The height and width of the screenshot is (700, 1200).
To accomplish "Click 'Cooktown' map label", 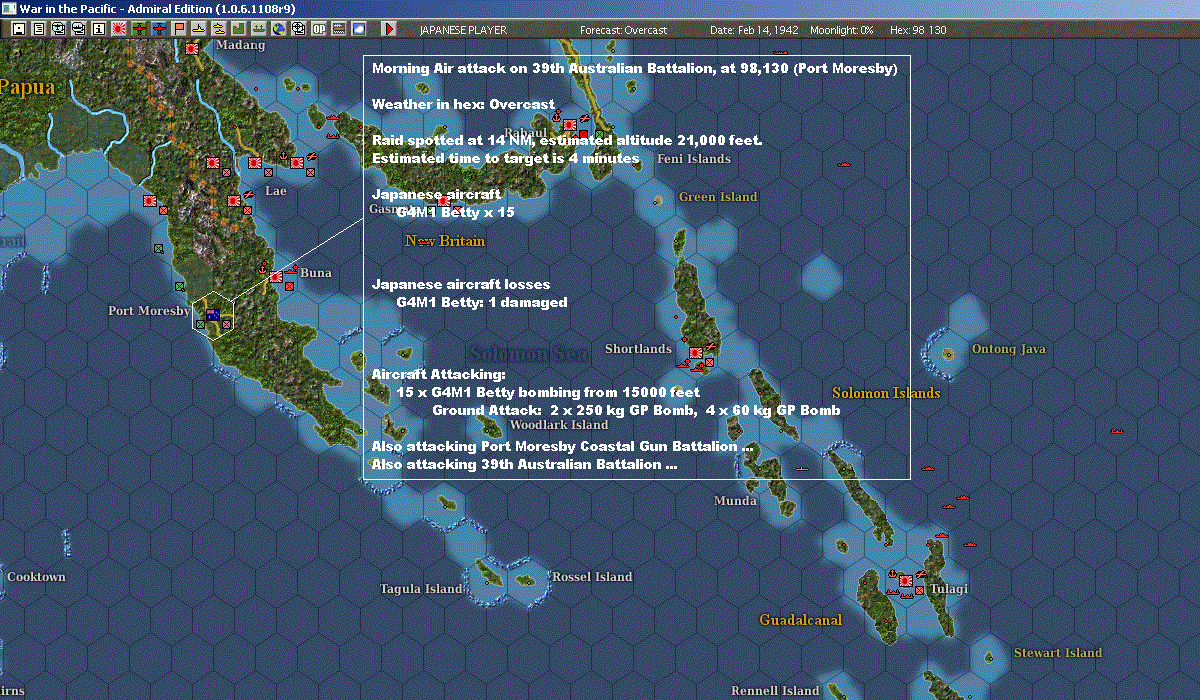I will point(36,577).
